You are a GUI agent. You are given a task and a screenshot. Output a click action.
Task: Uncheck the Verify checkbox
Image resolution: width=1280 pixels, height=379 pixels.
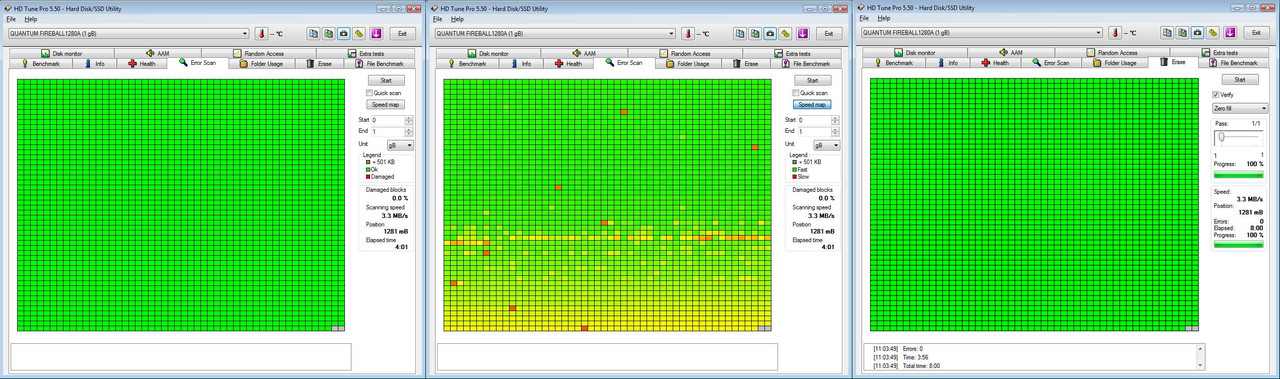(x=1216, y=94)
